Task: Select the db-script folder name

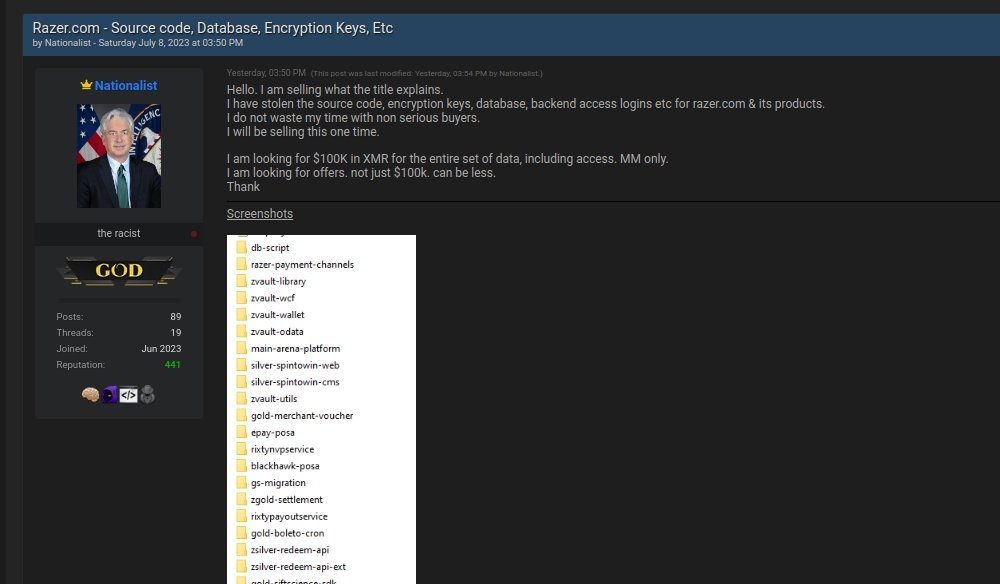Action: [270, 247]
